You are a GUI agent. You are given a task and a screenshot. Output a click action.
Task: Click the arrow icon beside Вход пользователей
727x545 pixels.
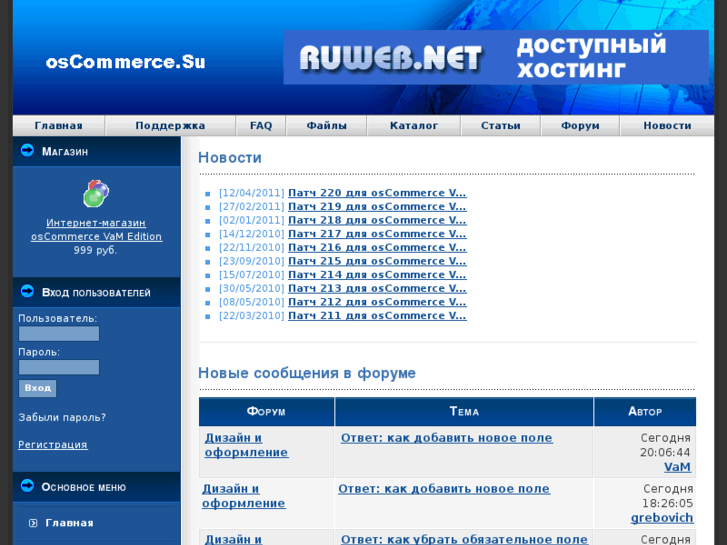27,292
